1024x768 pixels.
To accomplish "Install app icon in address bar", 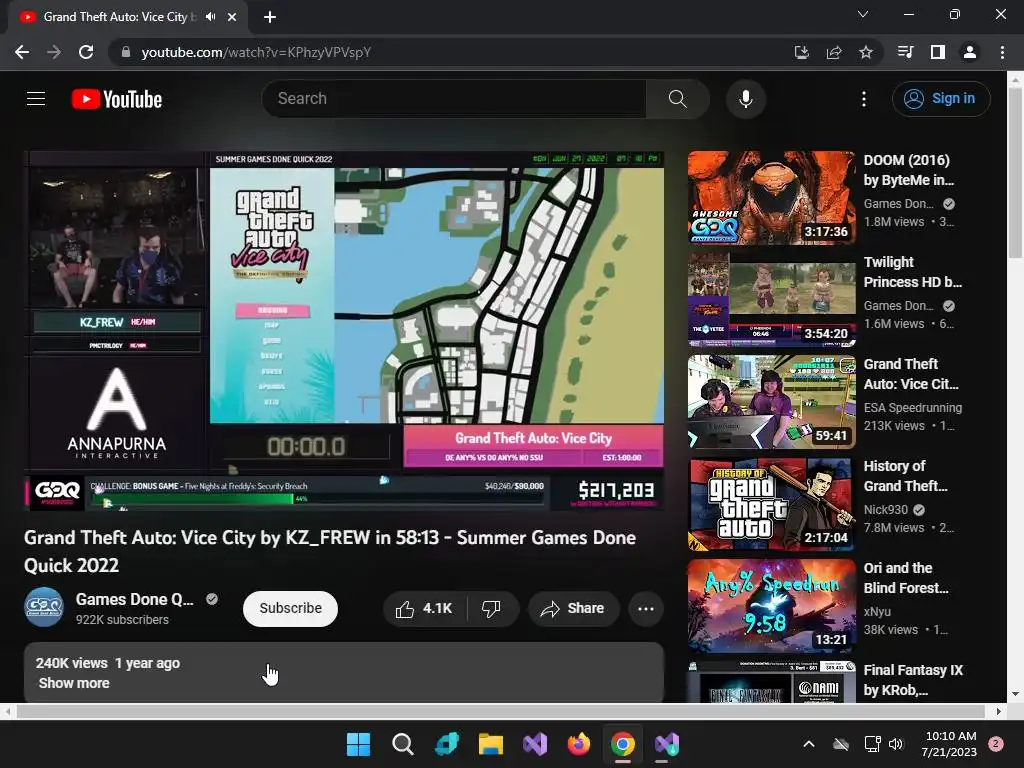I will pos(801,52).
